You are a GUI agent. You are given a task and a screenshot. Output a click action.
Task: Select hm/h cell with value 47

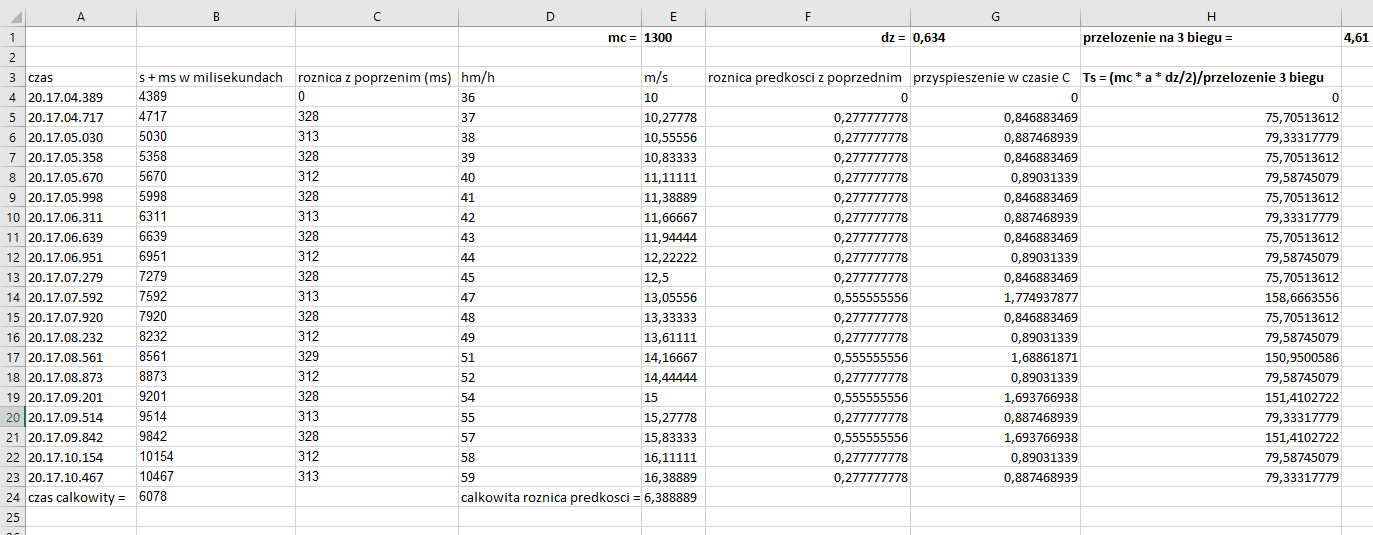tap(550, 297)
